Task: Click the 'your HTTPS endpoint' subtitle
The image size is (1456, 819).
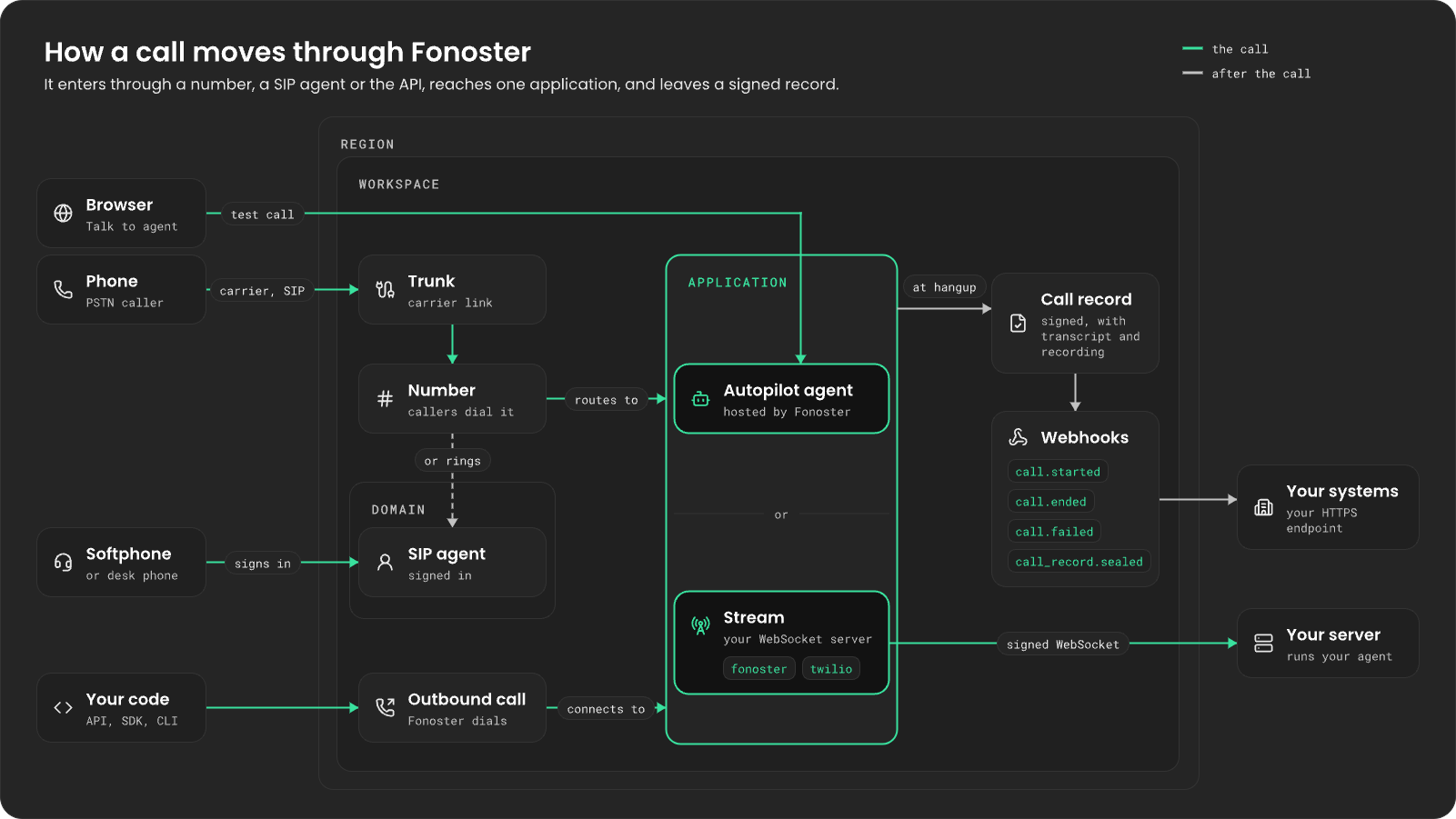Action: point(1321,520)
